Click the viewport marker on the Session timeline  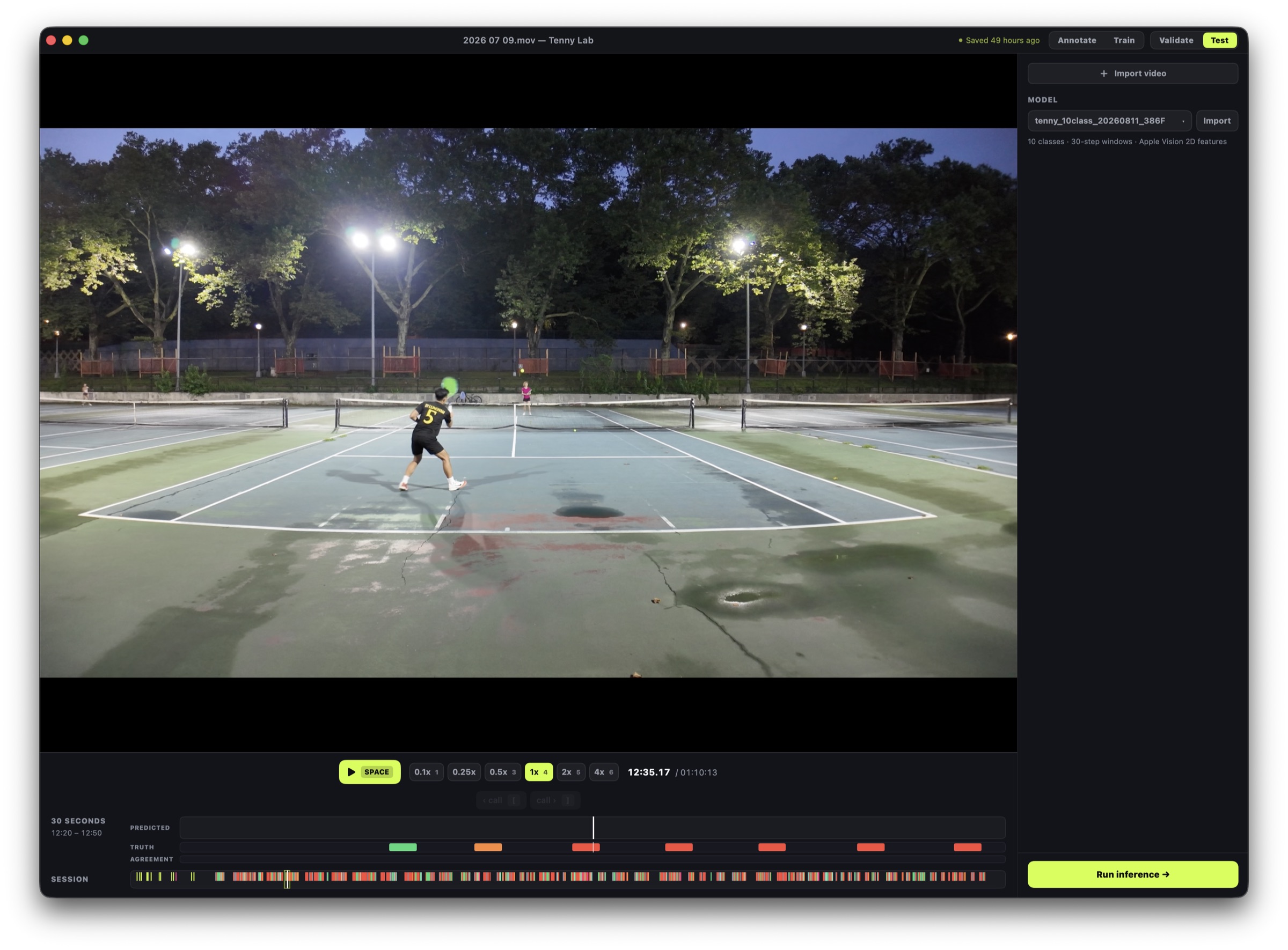[287, 878]
